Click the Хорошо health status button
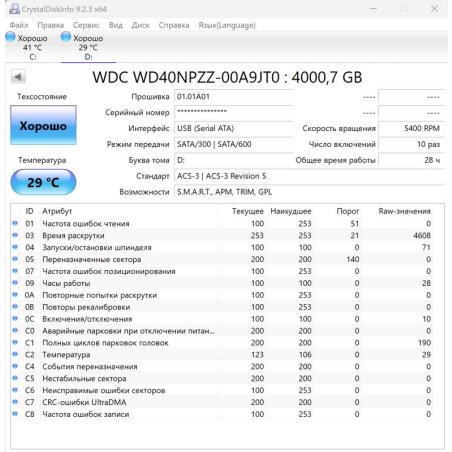Screen dimensions: 452x452 click(x=43, y=125)
